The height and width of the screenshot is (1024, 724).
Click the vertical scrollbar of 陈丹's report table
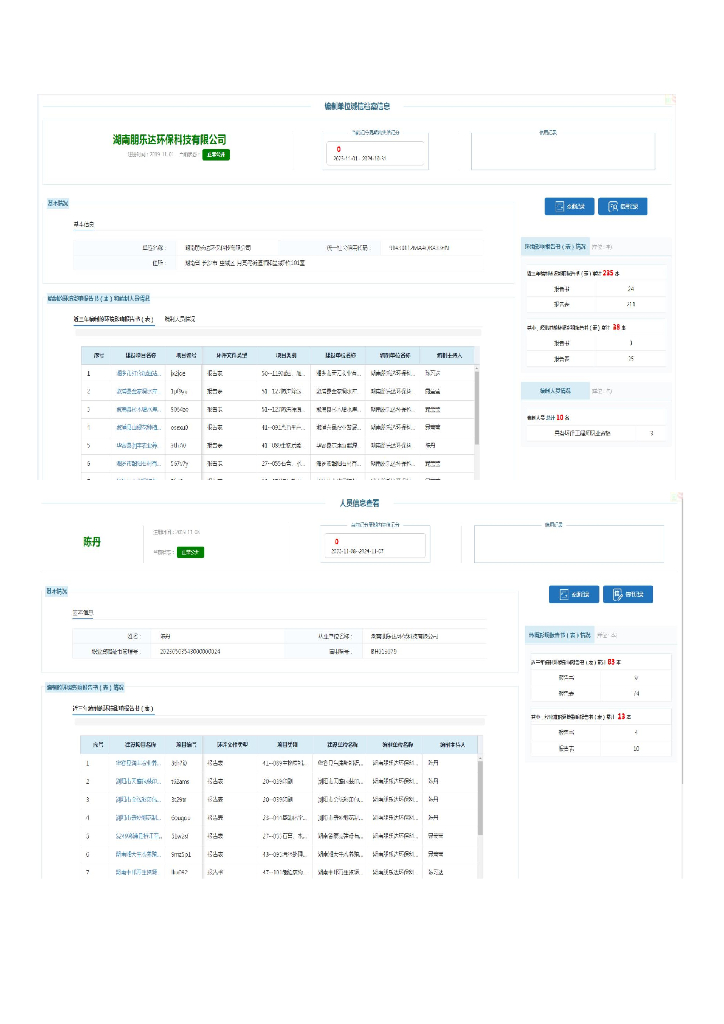coord(481,800)
